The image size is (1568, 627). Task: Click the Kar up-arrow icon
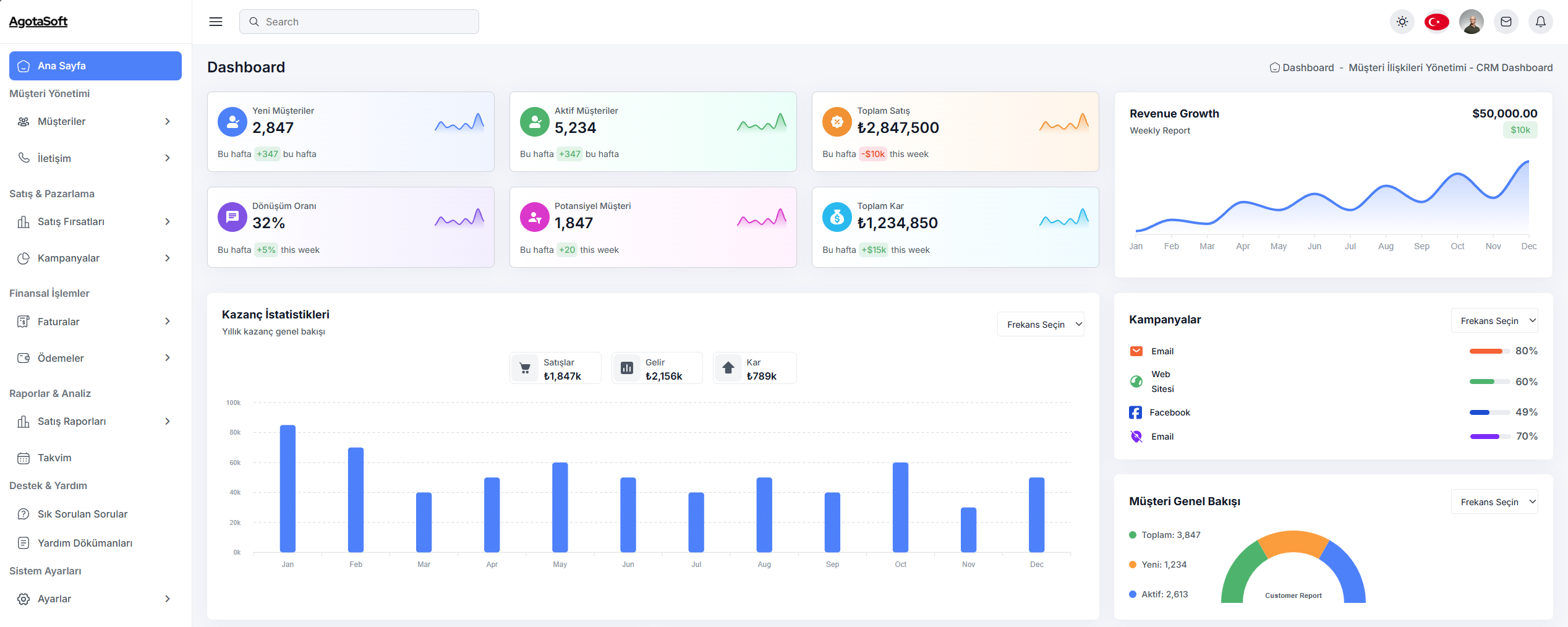pyautogui.click(x=728, y=369)
